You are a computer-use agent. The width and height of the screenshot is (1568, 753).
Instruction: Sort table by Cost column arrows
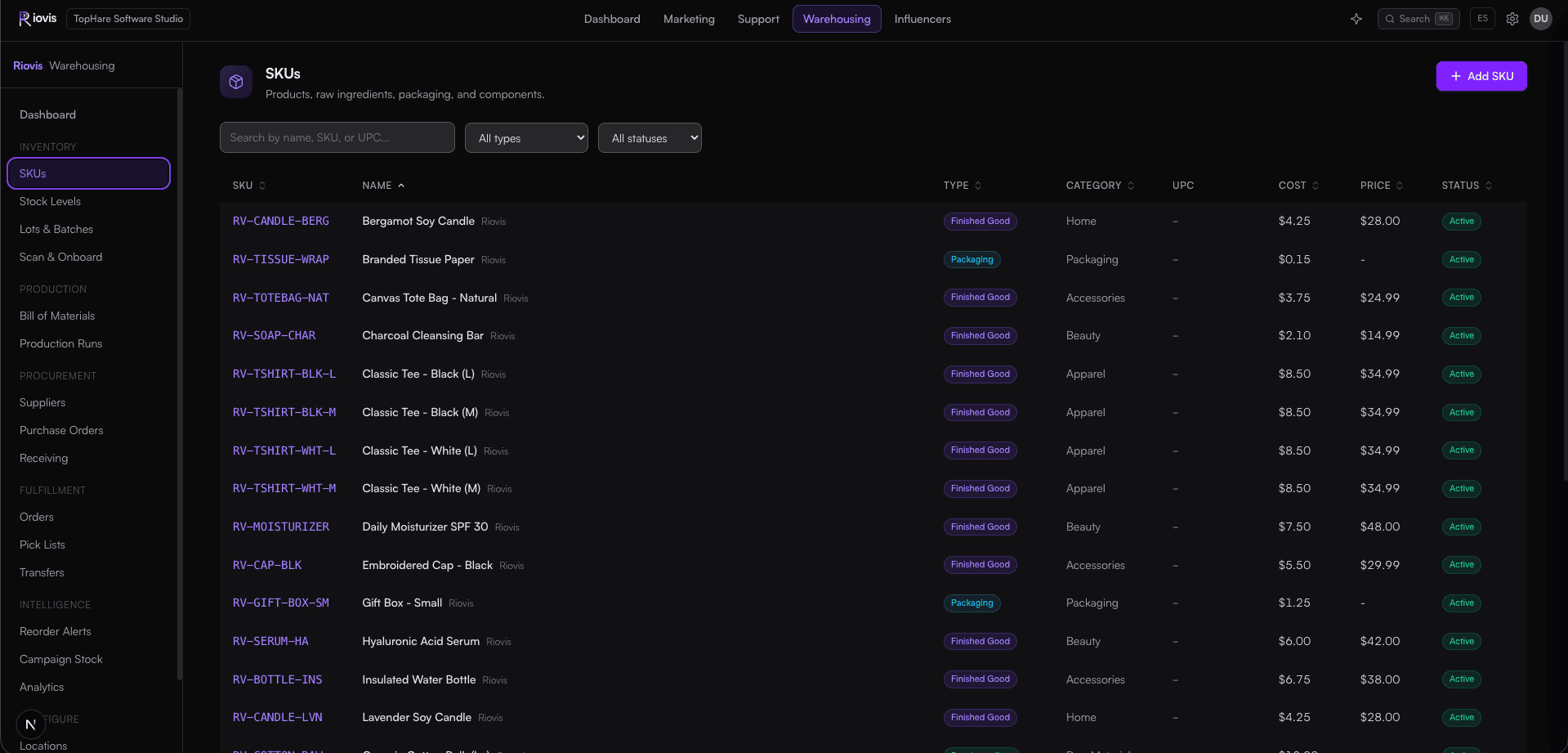(1316, 186)
